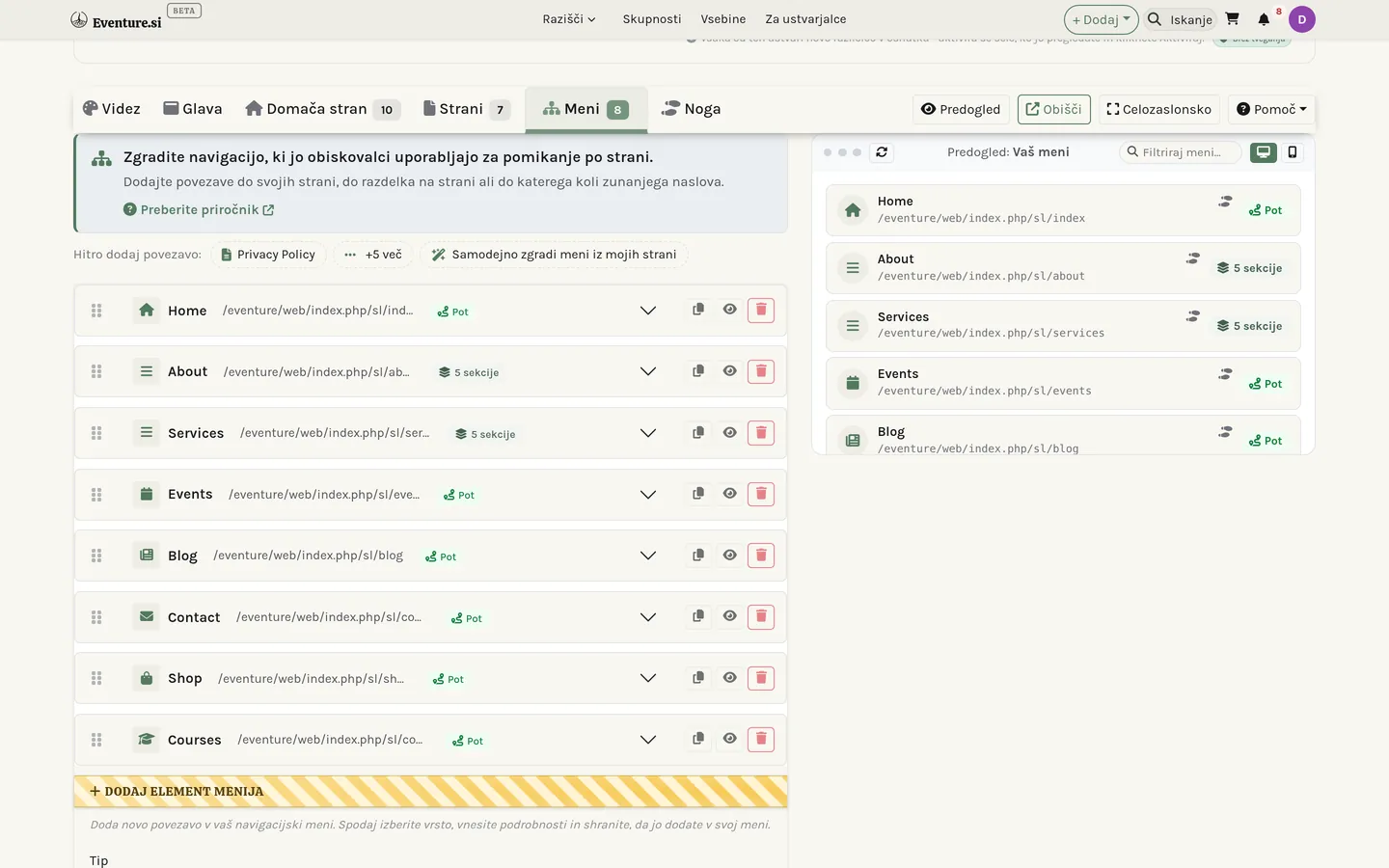Open the + Dodaj dropdown
The image size is (1389, 868).
coord(1101,19)
